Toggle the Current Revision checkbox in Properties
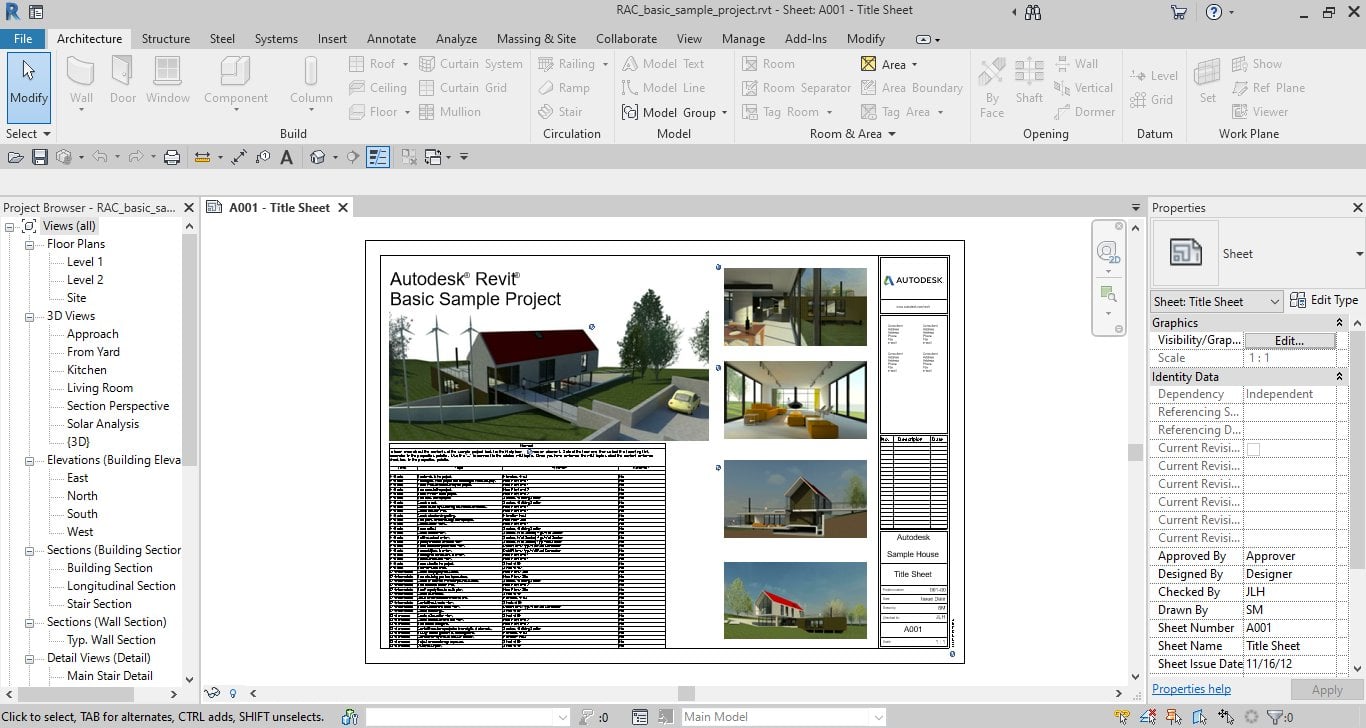This screenshot has height=728, width=1366. [1253, 449]
